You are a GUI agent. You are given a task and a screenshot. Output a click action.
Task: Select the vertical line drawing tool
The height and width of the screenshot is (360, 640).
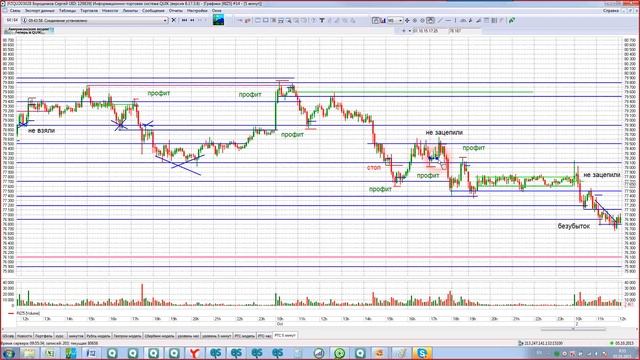[456, 20]
